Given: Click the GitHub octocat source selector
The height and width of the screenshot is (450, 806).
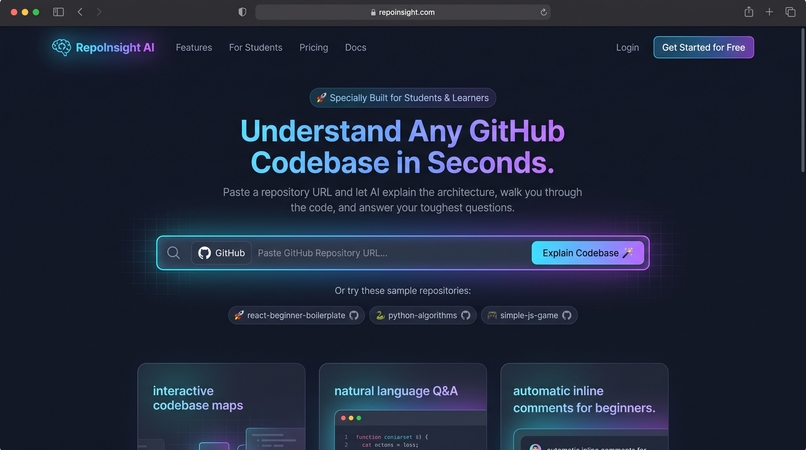Looking at the screenshot, I should tap(222, 253).
